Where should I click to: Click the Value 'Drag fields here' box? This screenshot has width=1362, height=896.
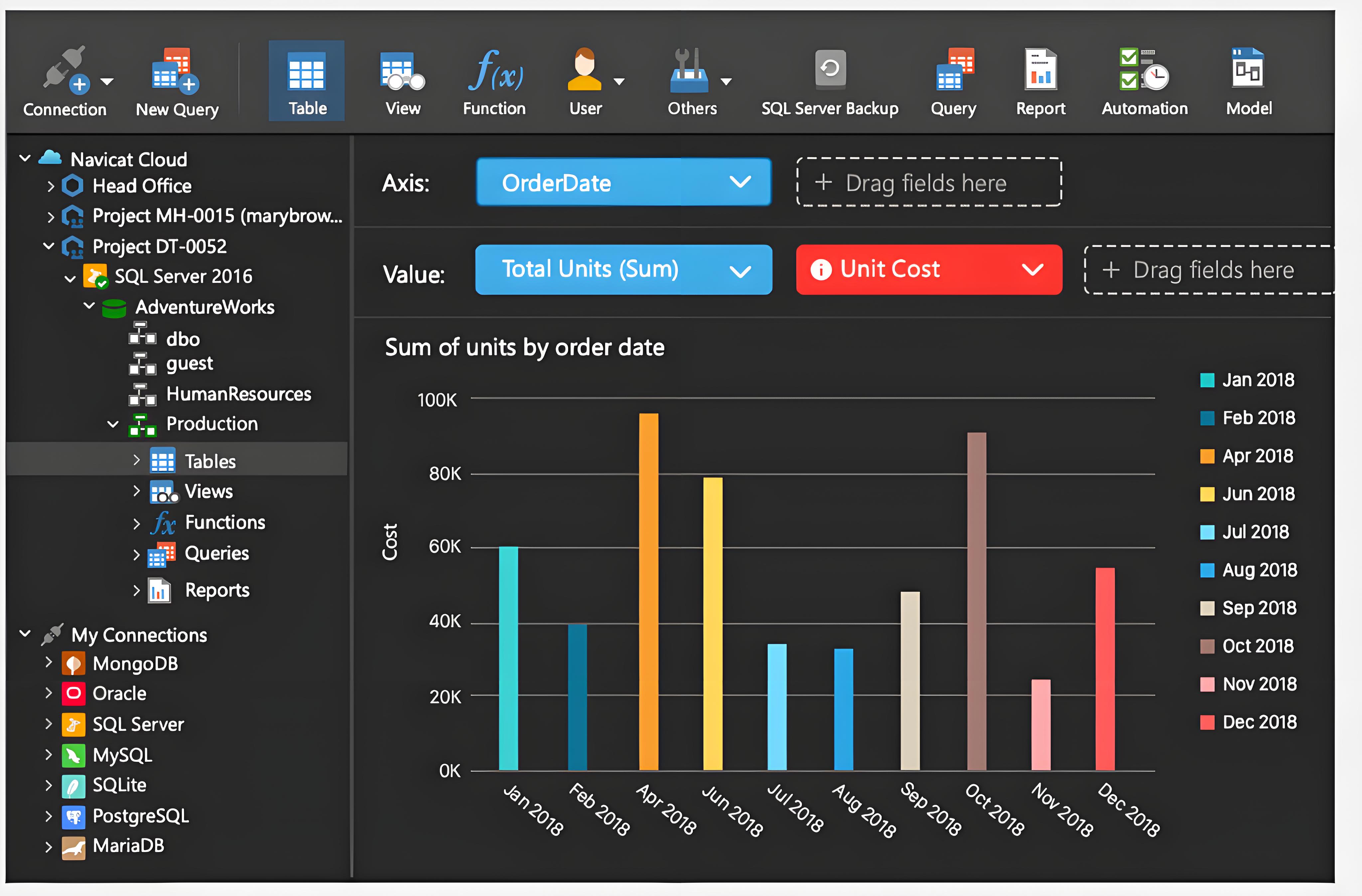pyautogui.click(x=1209, y=269)
